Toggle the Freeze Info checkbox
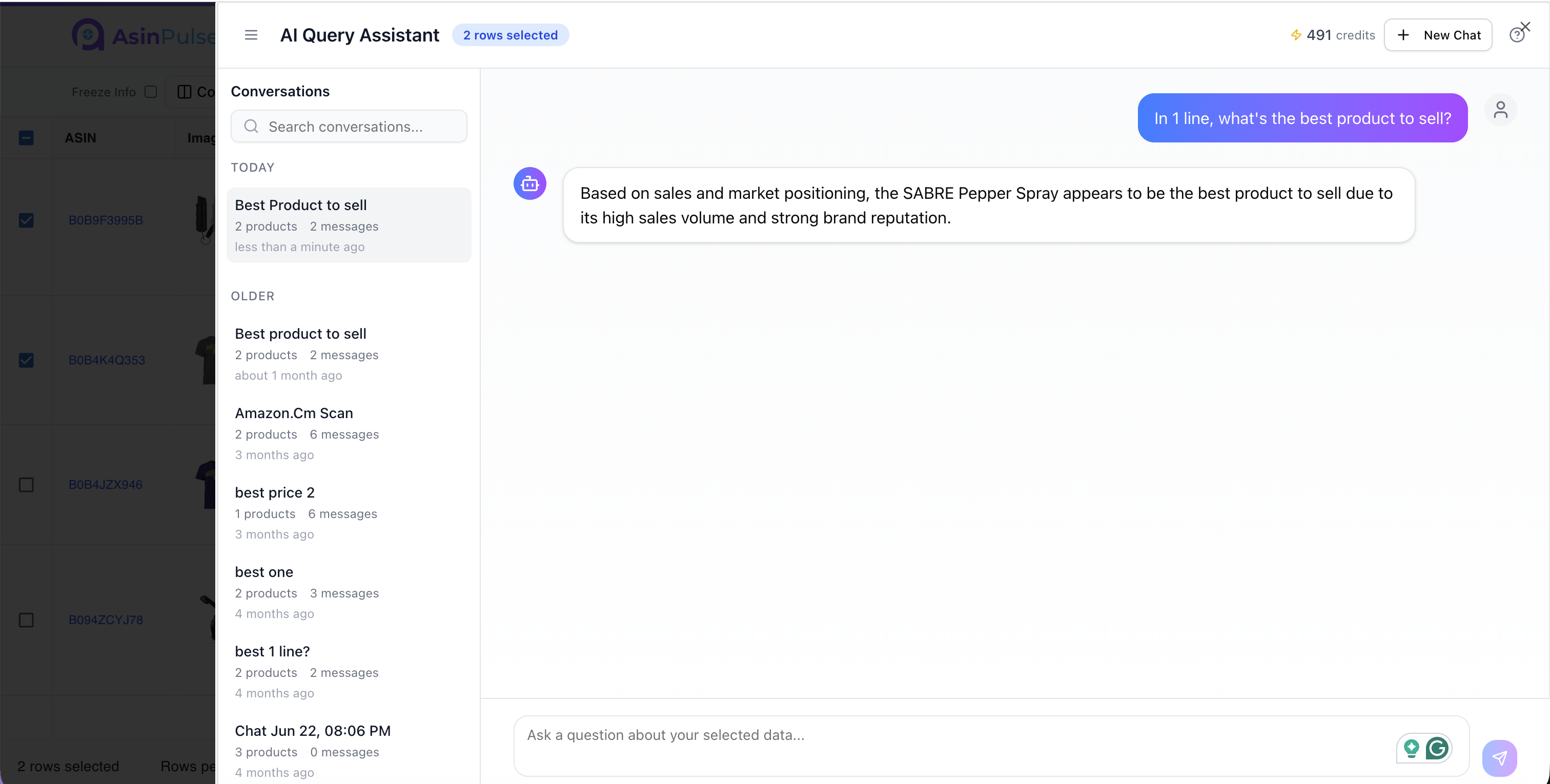This screenshot has height=784, width=1550. coord(151,91)
